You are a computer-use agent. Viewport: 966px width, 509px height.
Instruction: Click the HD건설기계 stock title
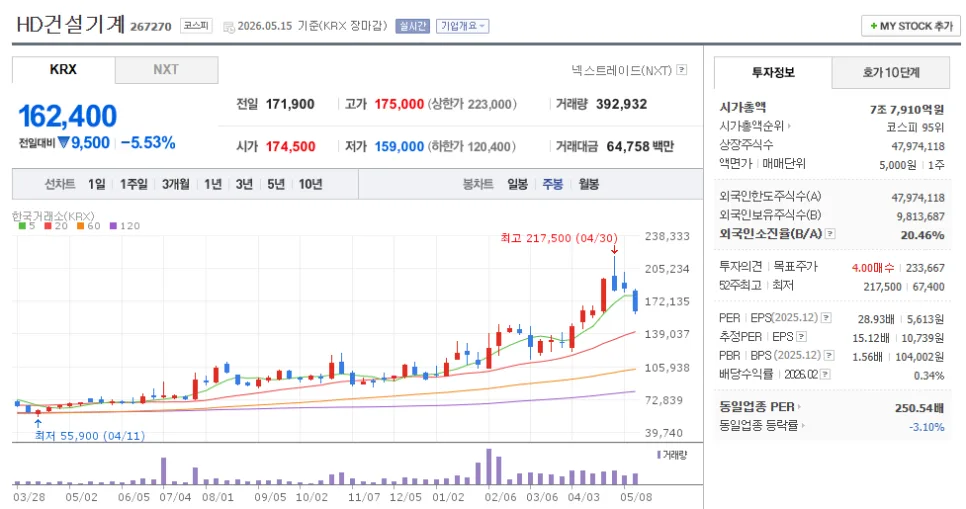(x=71, y=25)
